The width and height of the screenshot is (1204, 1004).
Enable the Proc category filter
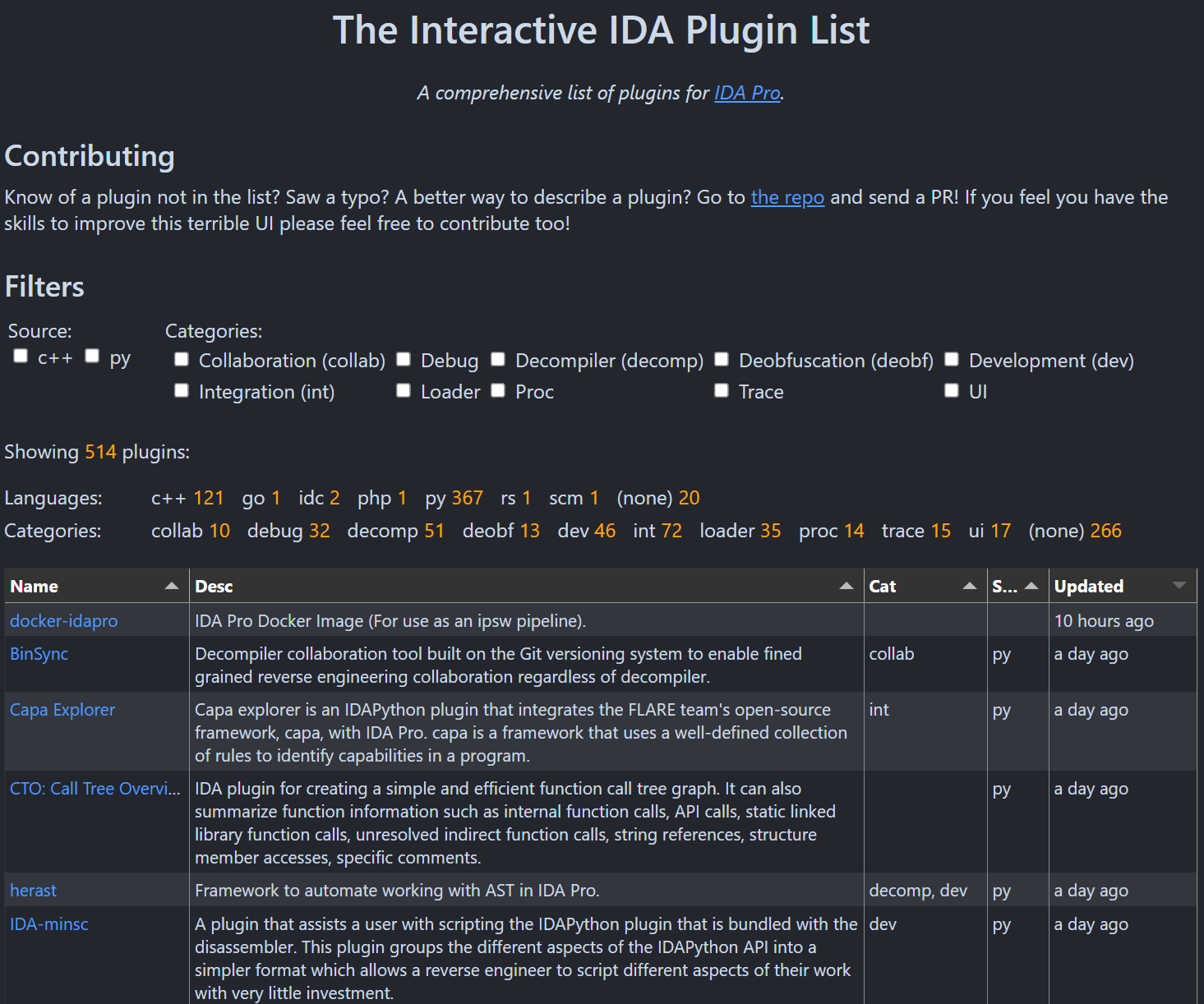498,390
